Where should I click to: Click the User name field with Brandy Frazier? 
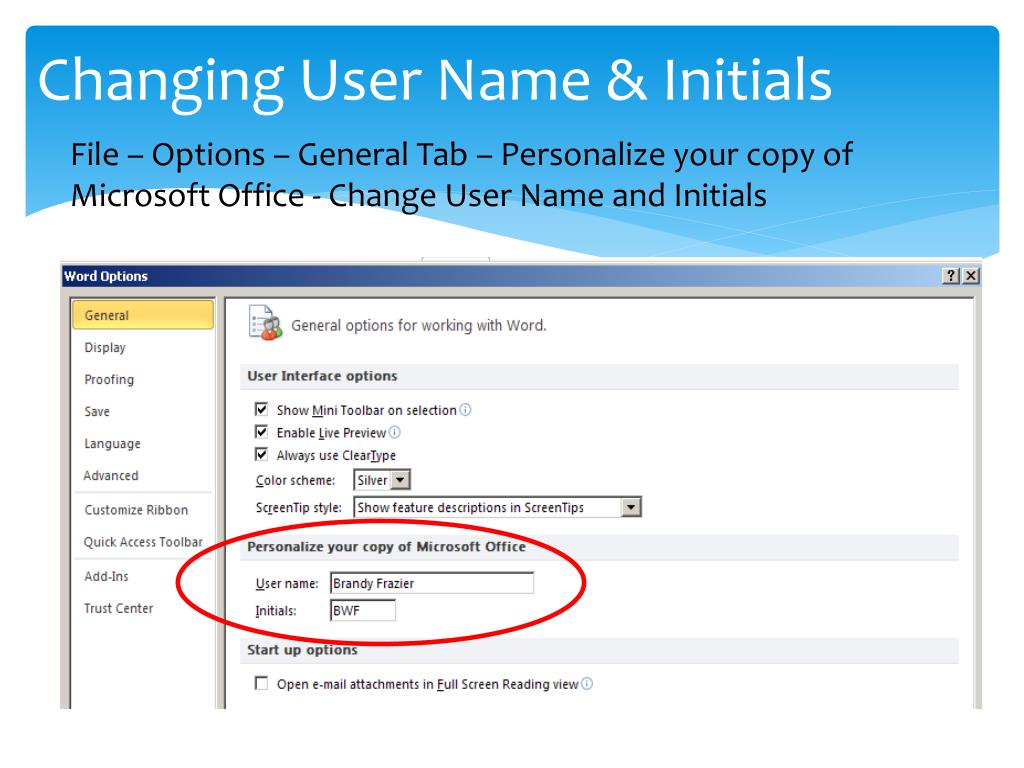[432, 583]
